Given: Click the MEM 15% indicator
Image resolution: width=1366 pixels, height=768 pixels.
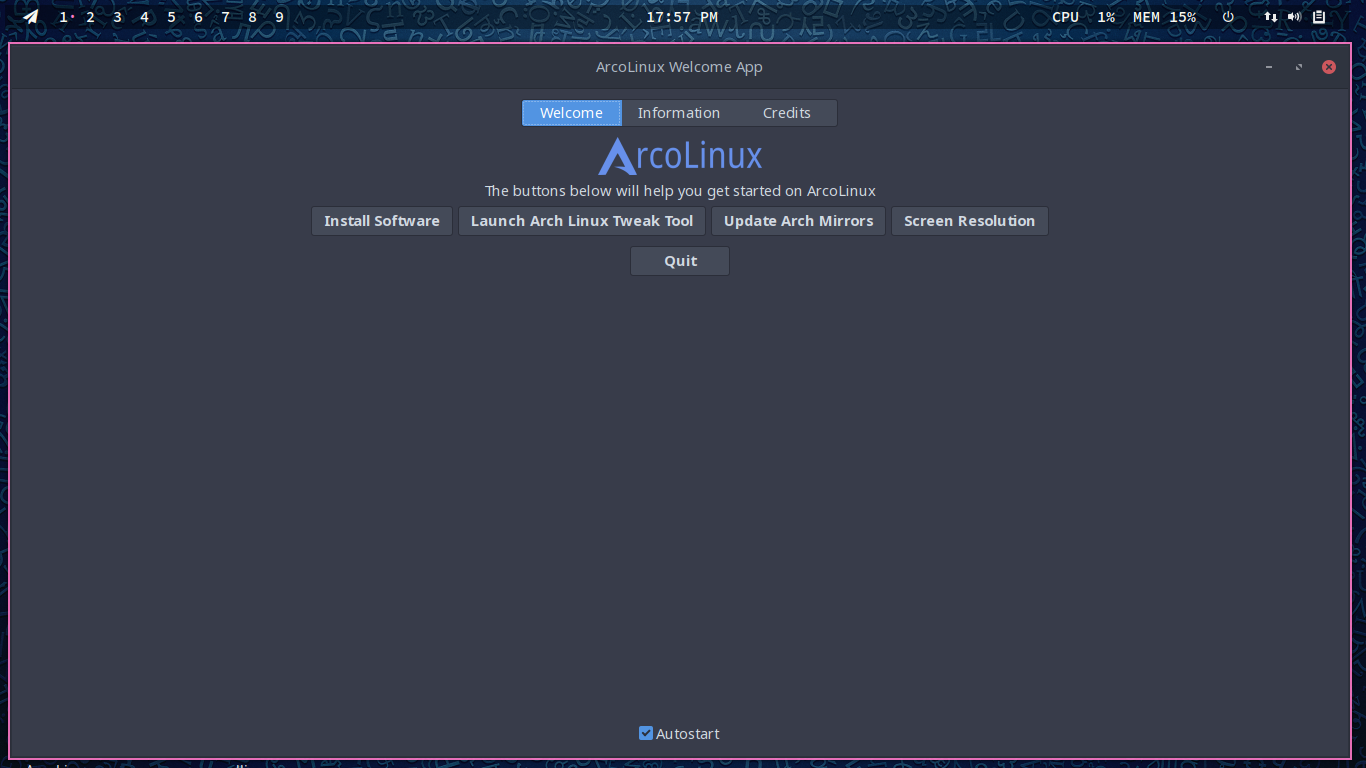Looking at the screenshot, I should 1164,17.
